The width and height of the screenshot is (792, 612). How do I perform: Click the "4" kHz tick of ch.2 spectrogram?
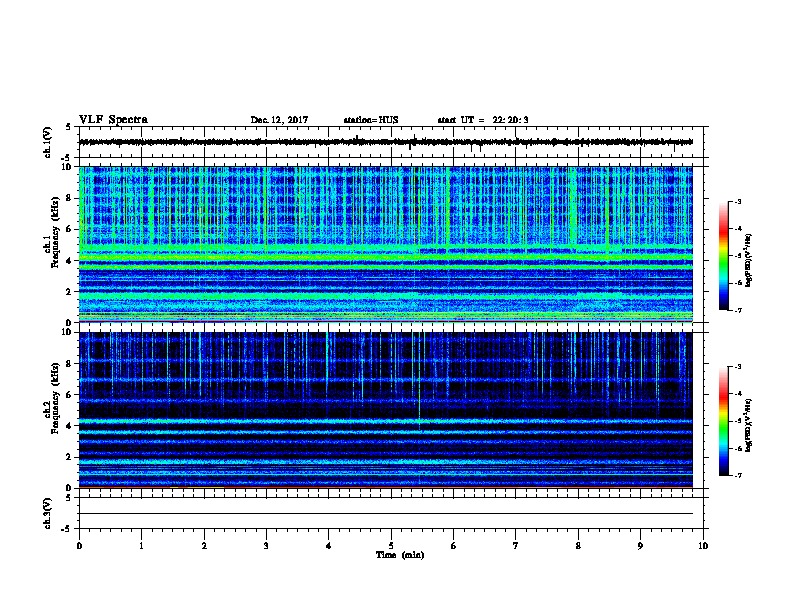coord(69,426)
